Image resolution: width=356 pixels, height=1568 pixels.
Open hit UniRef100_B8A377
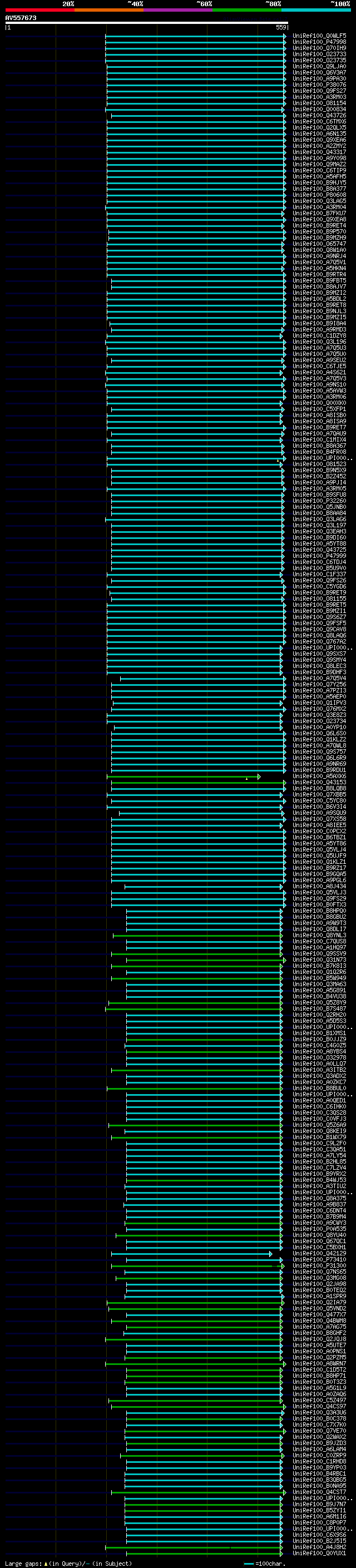319,189
